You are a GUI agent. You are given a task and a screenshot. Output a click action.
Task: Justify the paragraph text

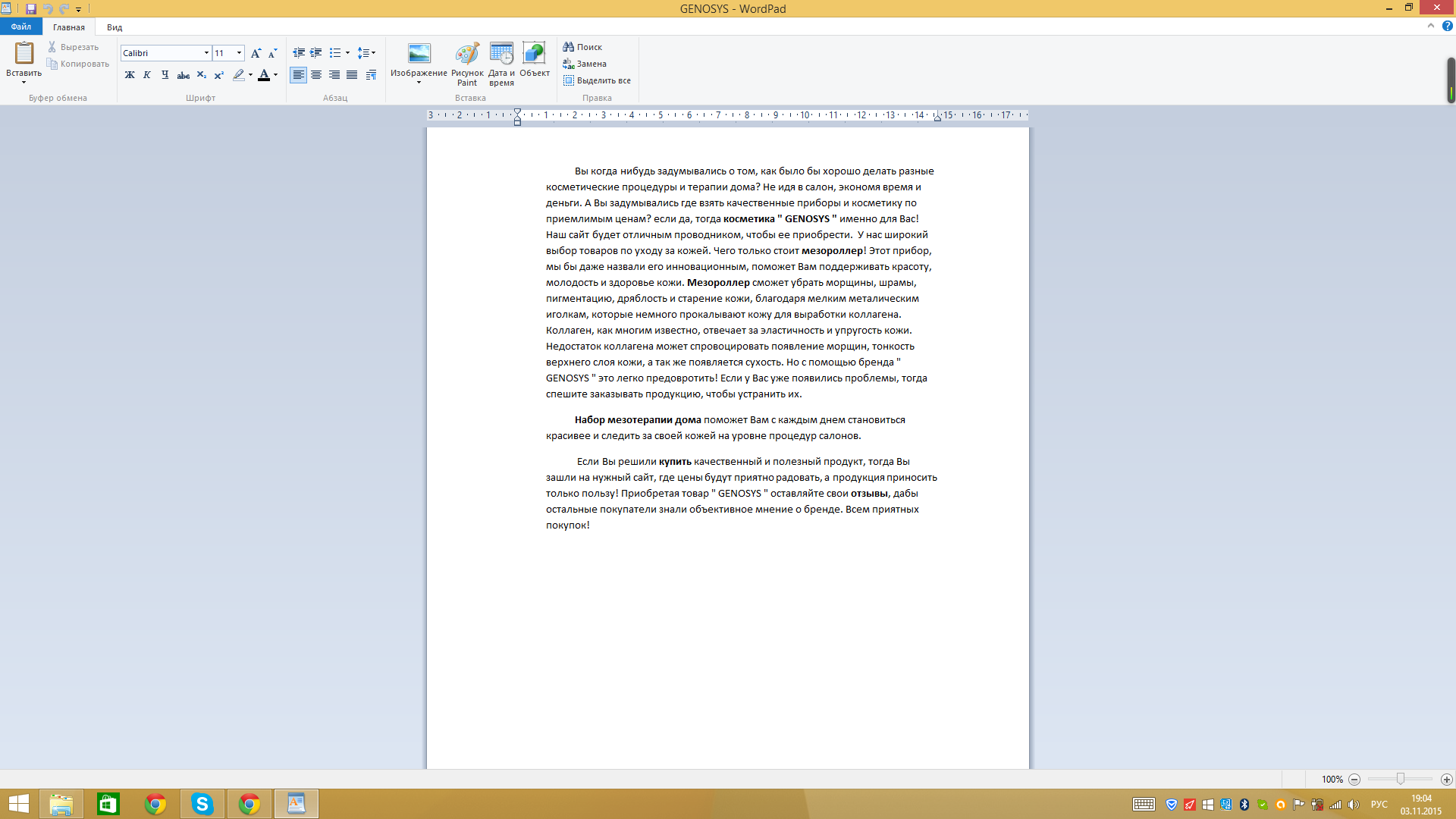(x=352, y=75)
